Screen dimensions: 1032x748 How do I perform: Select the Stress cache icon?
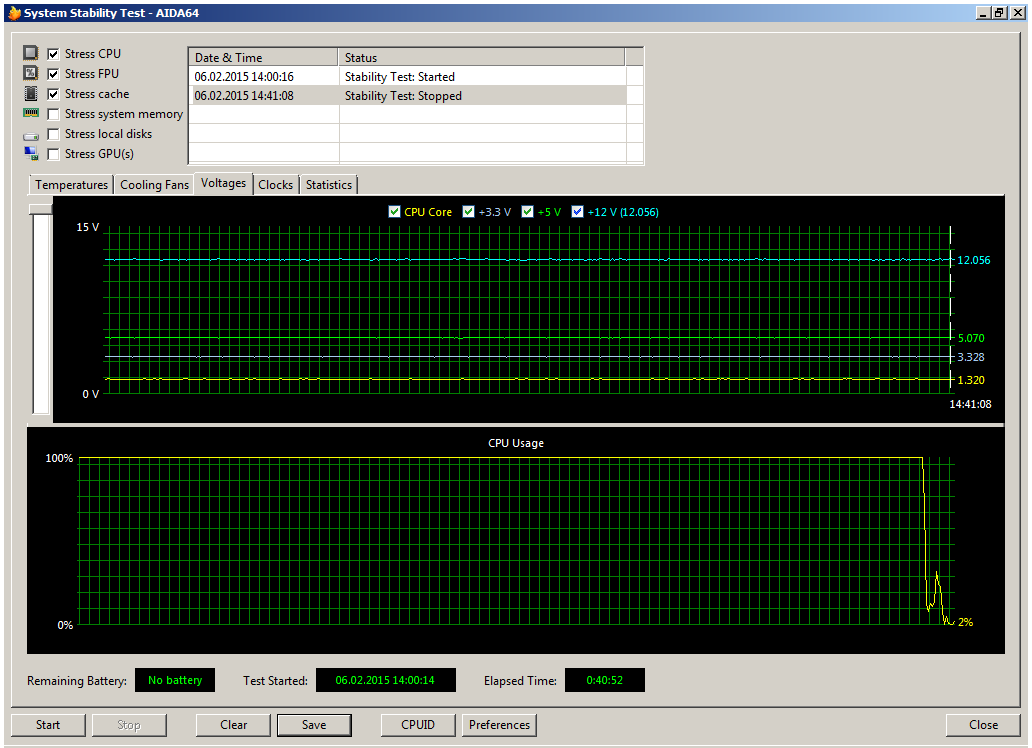pos(31,93)
